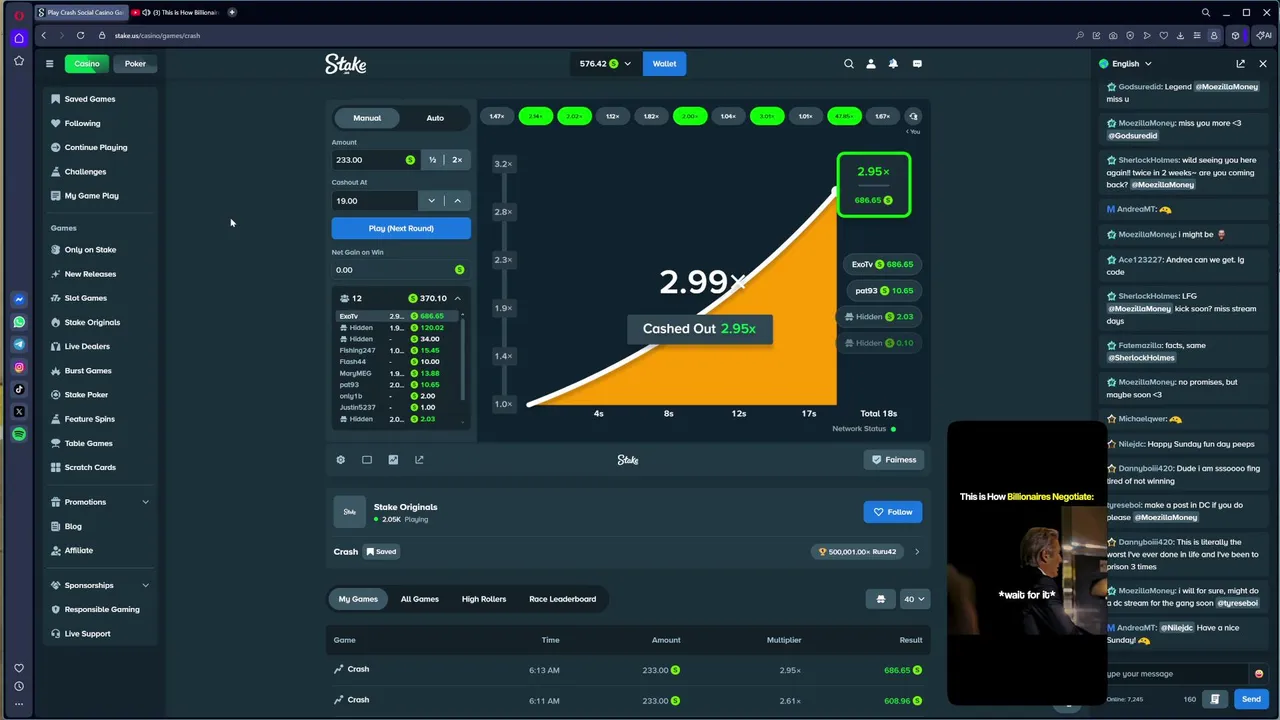Viewport: 1280px width, 720px height.
Task: Halve the bet amount with ½
Action: pyautogui.click(x=432, y=160)
